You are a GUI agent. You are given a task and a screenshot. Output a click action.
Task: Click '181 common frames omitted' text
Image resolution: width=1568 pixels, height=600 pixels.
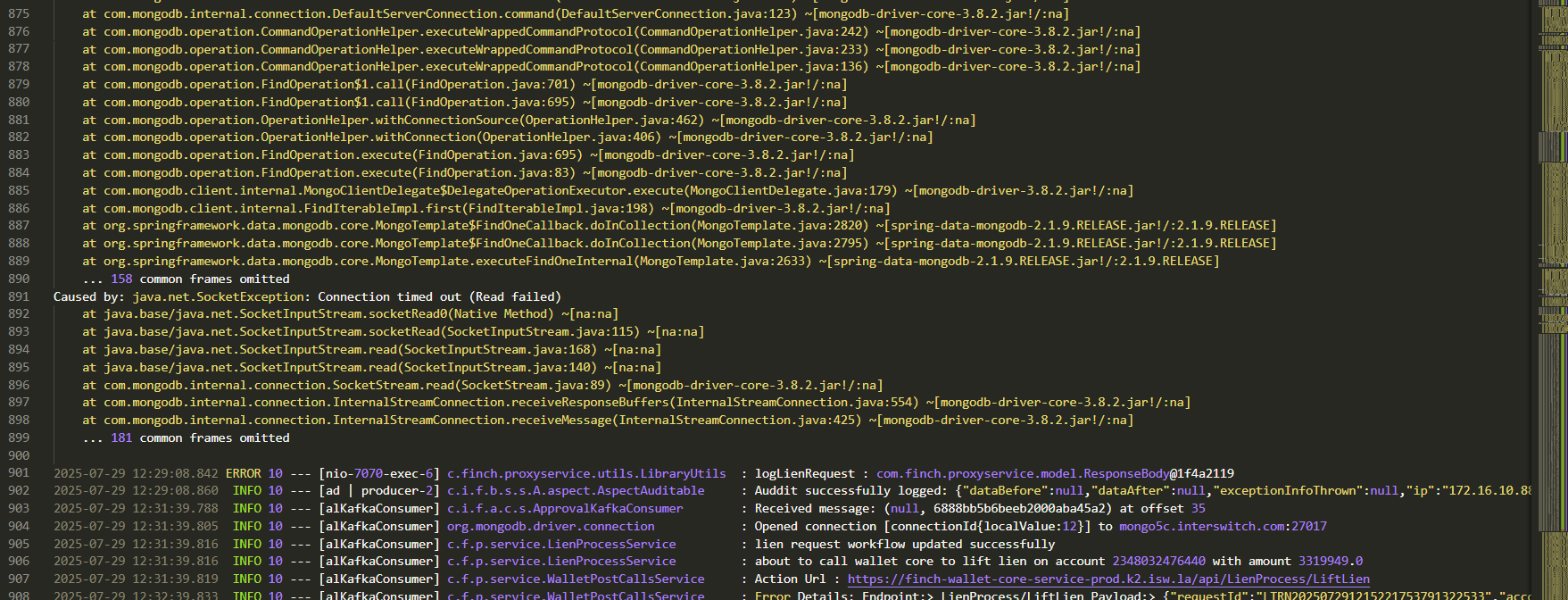coord(200,437)
